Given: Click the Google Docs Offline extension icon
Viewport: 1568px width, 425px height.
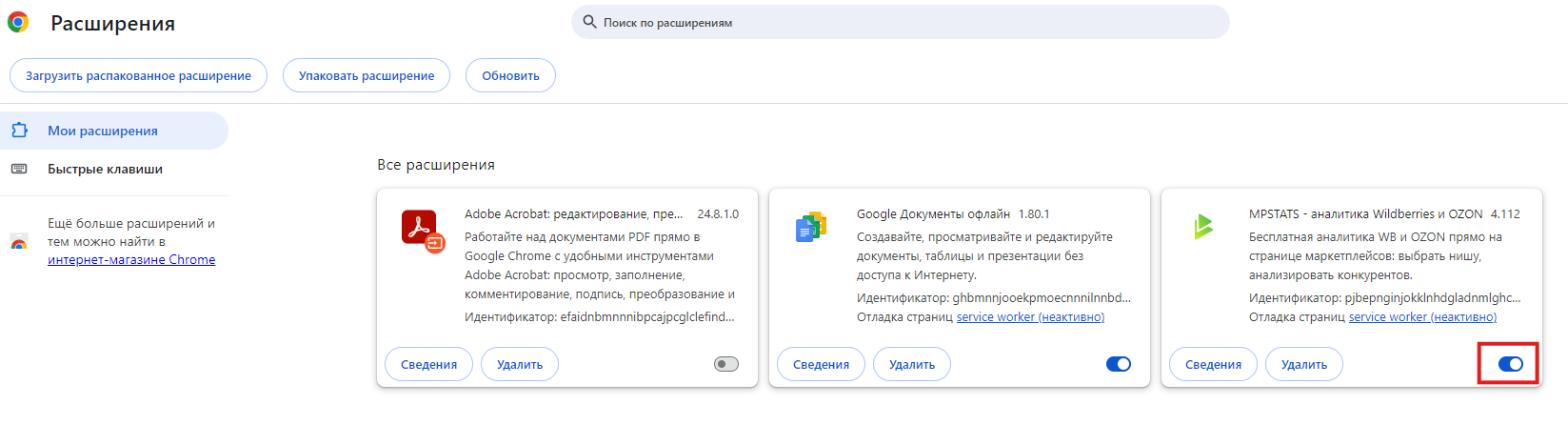Looking at the screenshot, I should (x=811, y=227).
